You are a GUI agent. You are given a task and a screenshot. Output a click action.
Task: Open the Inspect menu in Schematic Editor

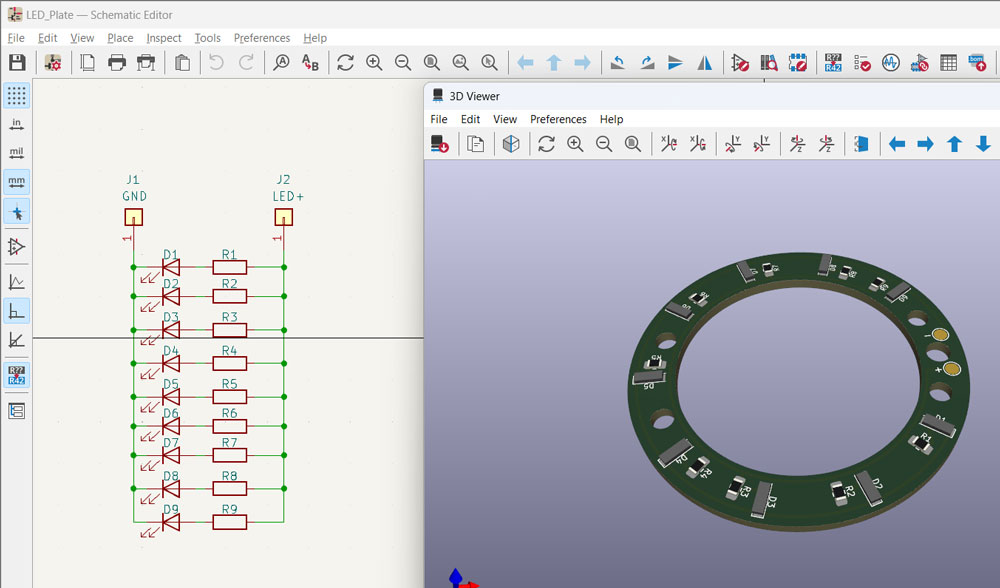(164, 38)
